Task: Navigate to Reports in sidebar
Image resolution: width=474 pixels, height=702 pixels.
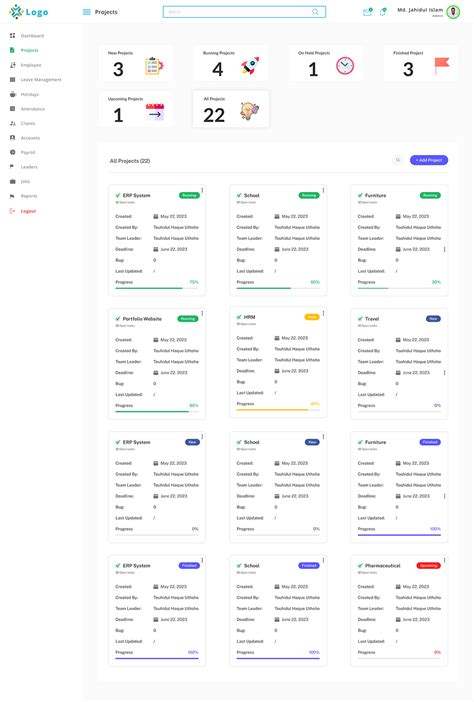Action: (x=29, y=196)
